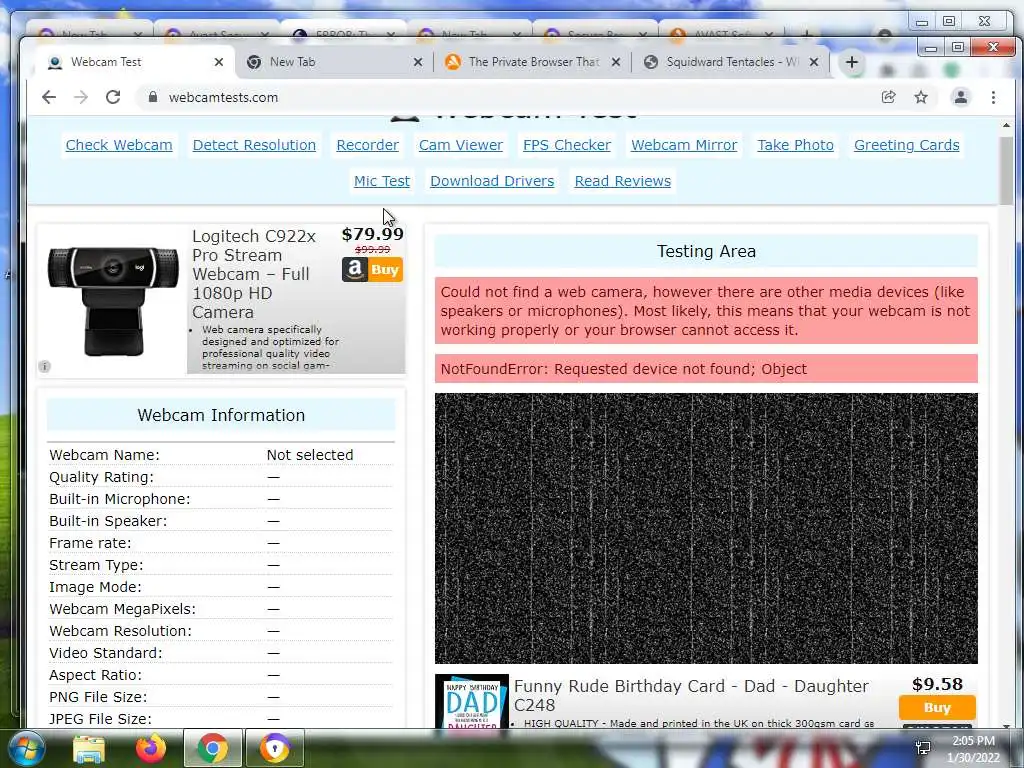Viewport: 1024px width, 768px height.
Task: Launch Firefox from the taskbar
Action: 151,748
